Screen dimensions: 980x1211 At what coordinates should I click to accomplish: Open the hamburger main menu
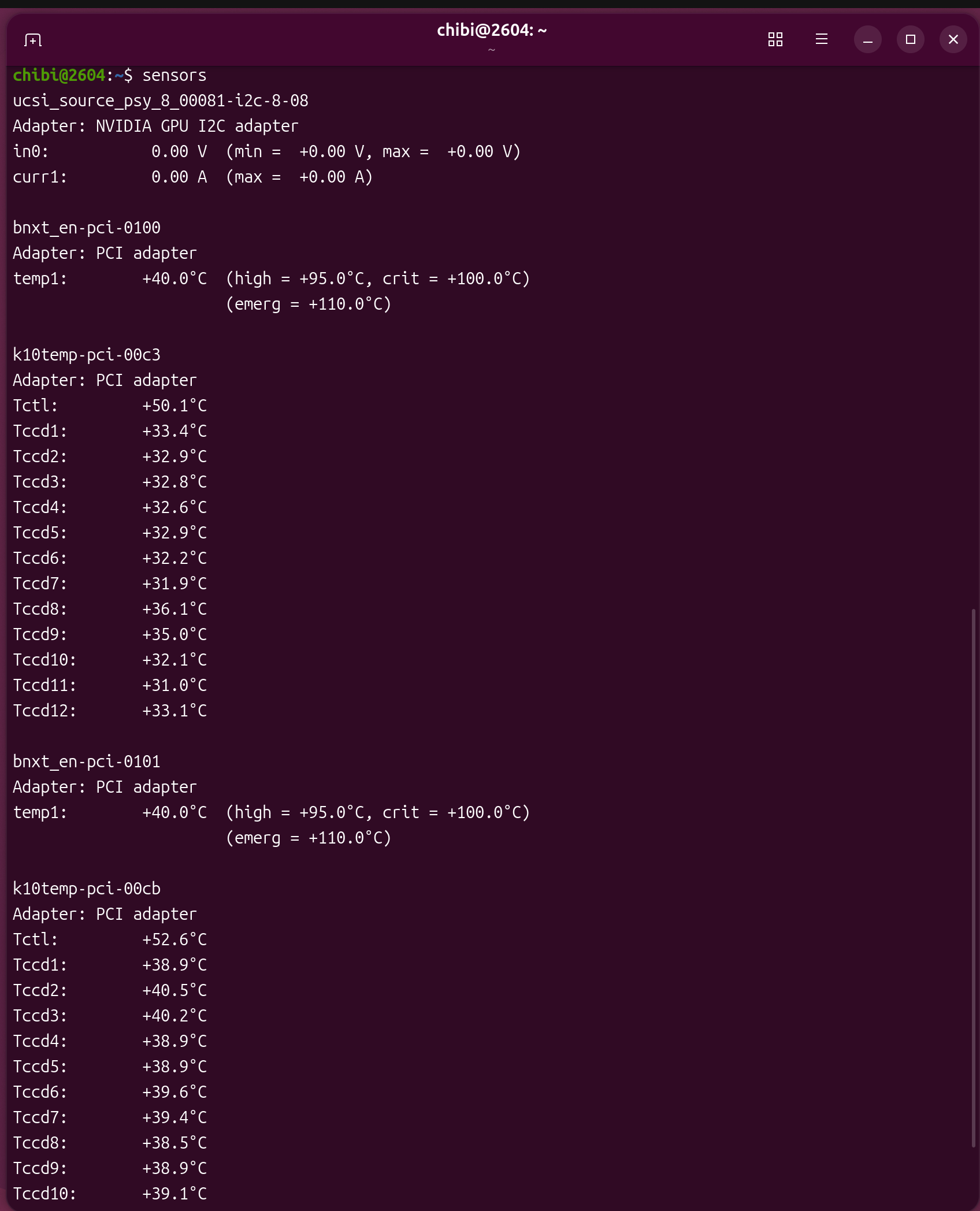point(821,39)
